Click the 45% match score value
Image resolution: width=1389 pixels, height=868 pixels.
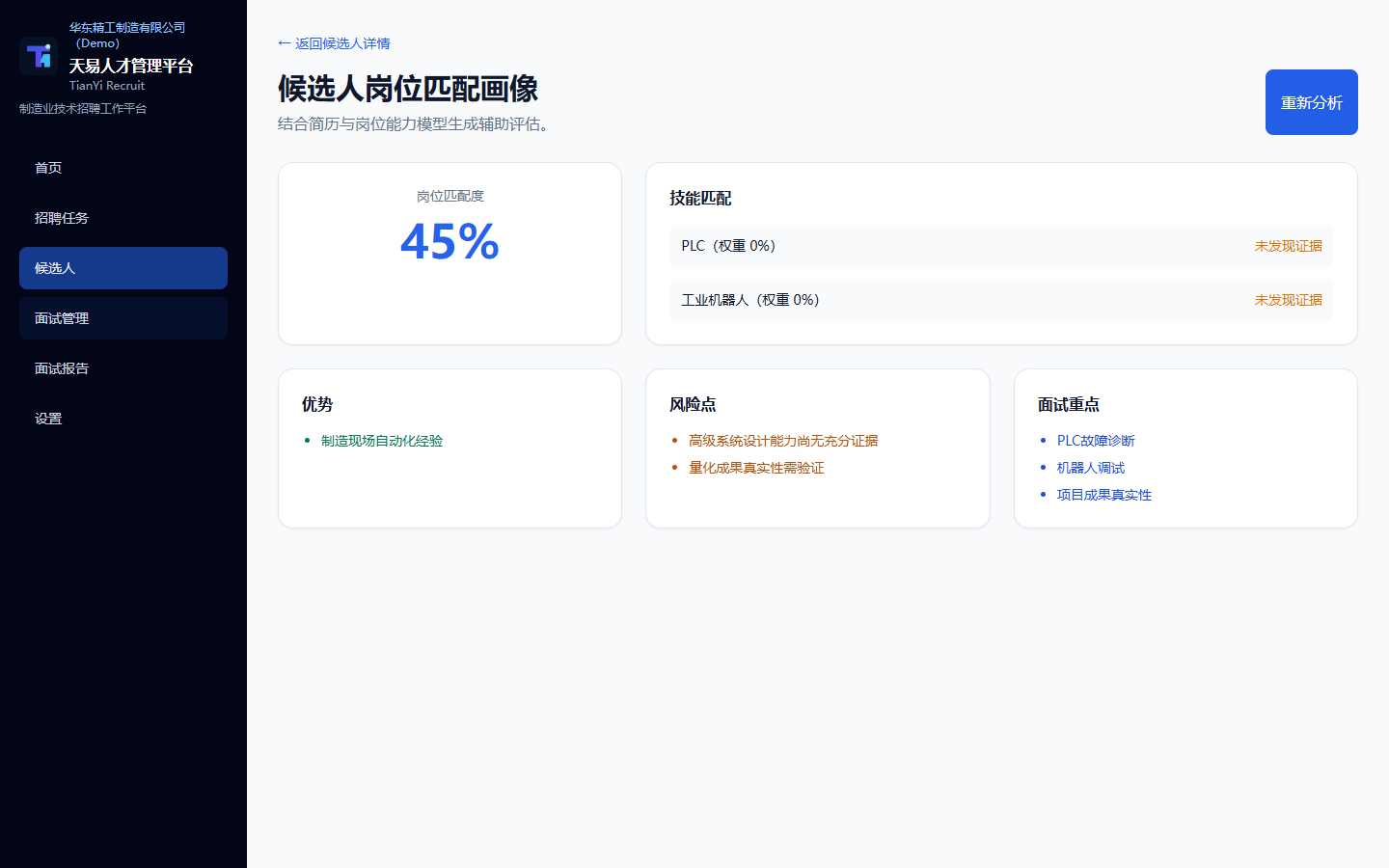(x=449, y=241)
